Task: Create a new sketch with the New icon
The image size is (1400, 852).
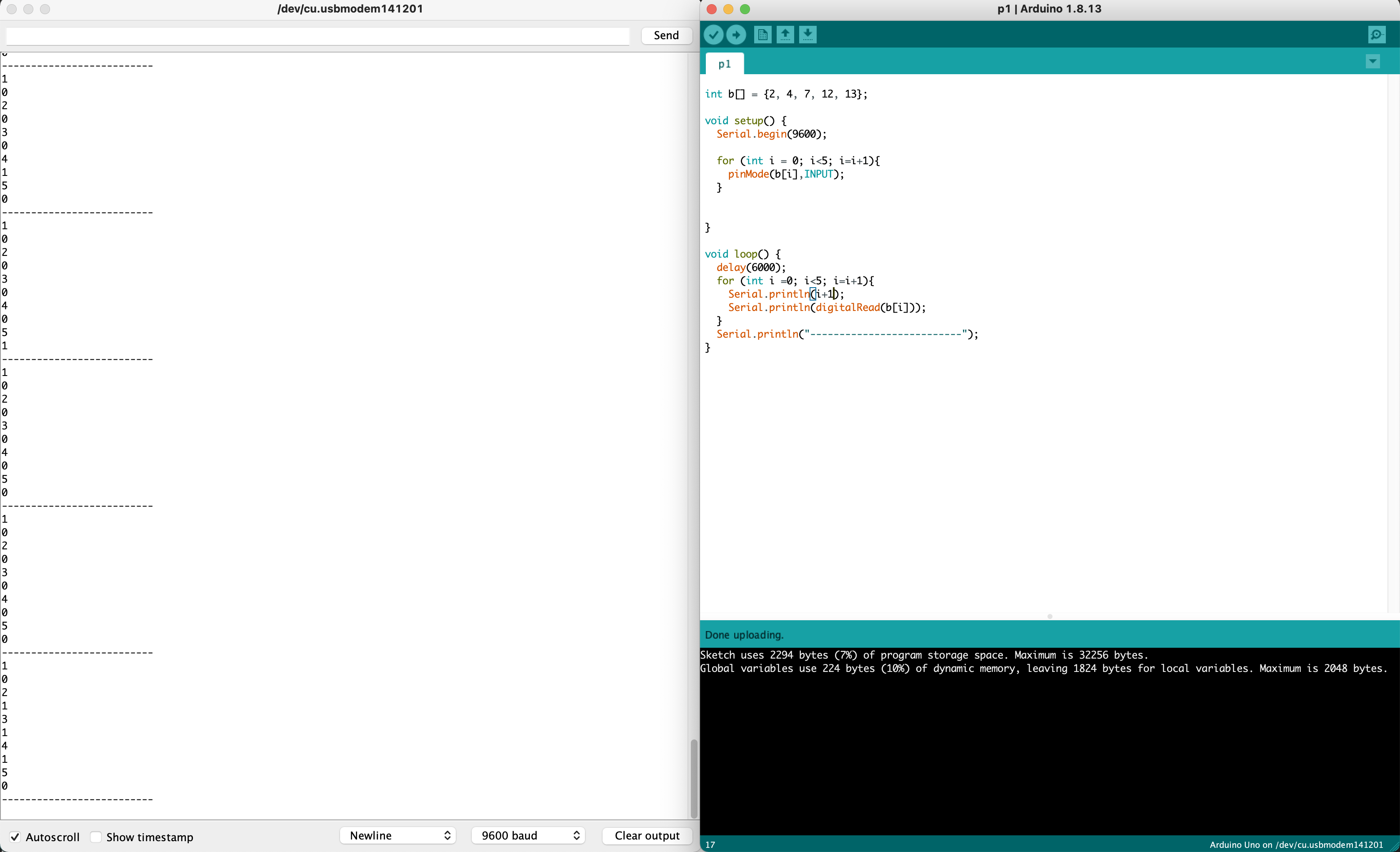Action: click(x=762, y=35)
